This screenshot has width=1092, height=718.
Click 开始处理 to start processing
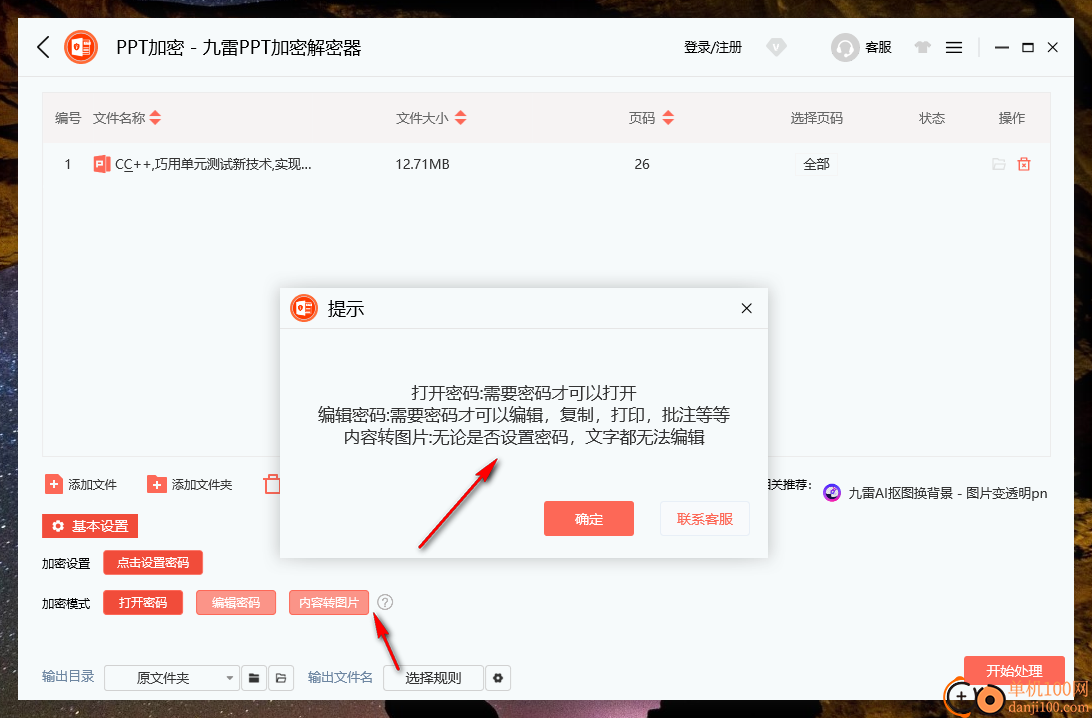click(x=1014, y=671)
